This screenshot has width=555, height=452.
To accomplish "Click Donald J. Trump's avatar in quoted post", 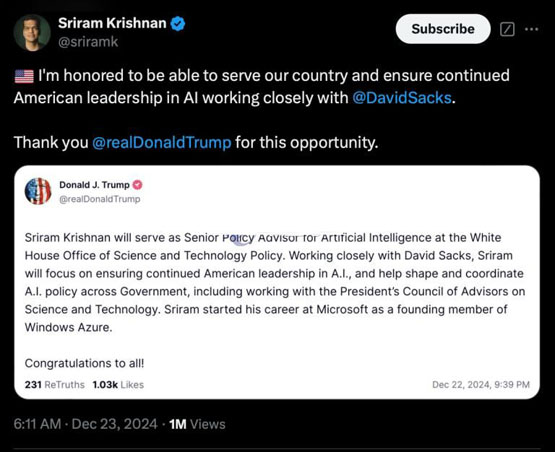I will coord(38,191).
